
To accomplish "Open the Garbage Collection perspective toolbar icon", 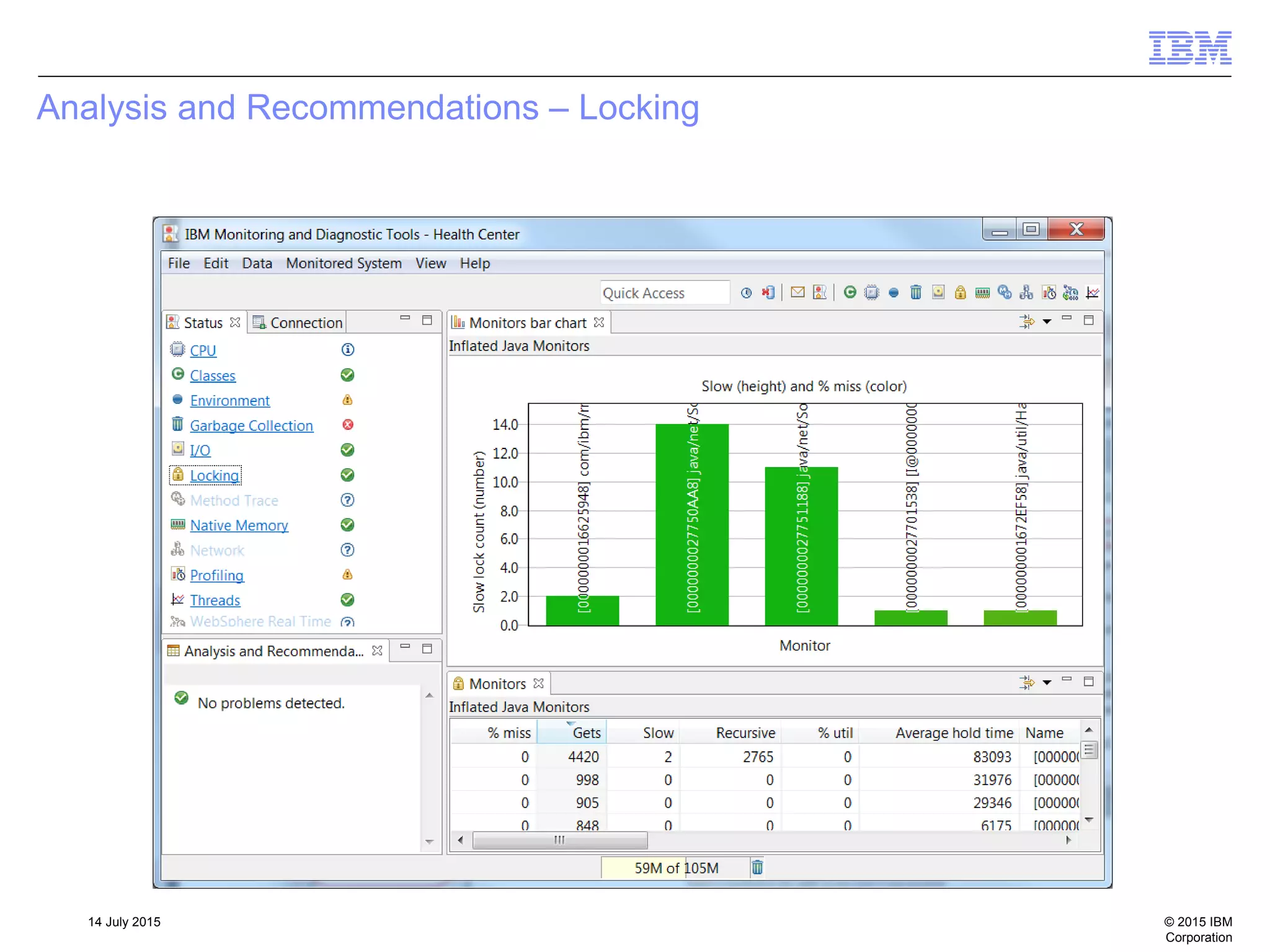I will pyautogui.click(x=916, y=292).
